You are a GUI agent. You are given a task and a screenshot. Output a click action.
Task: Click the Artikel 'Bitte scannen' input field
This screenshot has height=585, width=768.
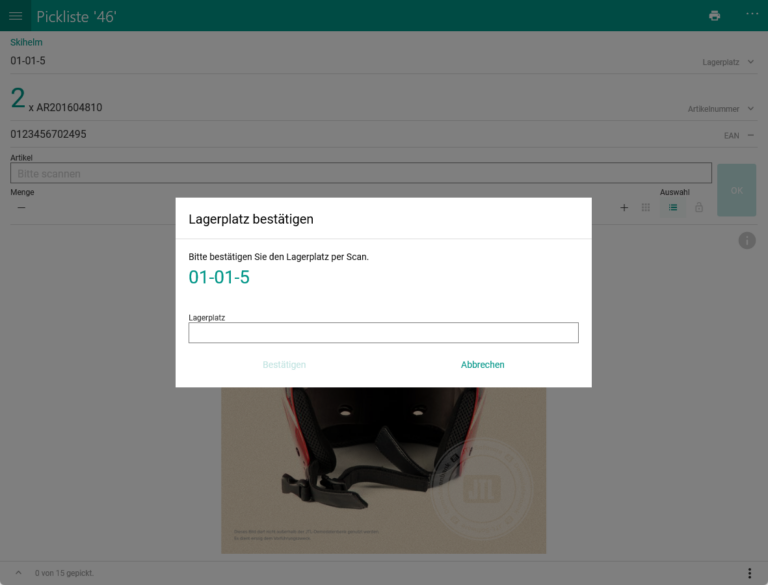click(x=361, y=173)
